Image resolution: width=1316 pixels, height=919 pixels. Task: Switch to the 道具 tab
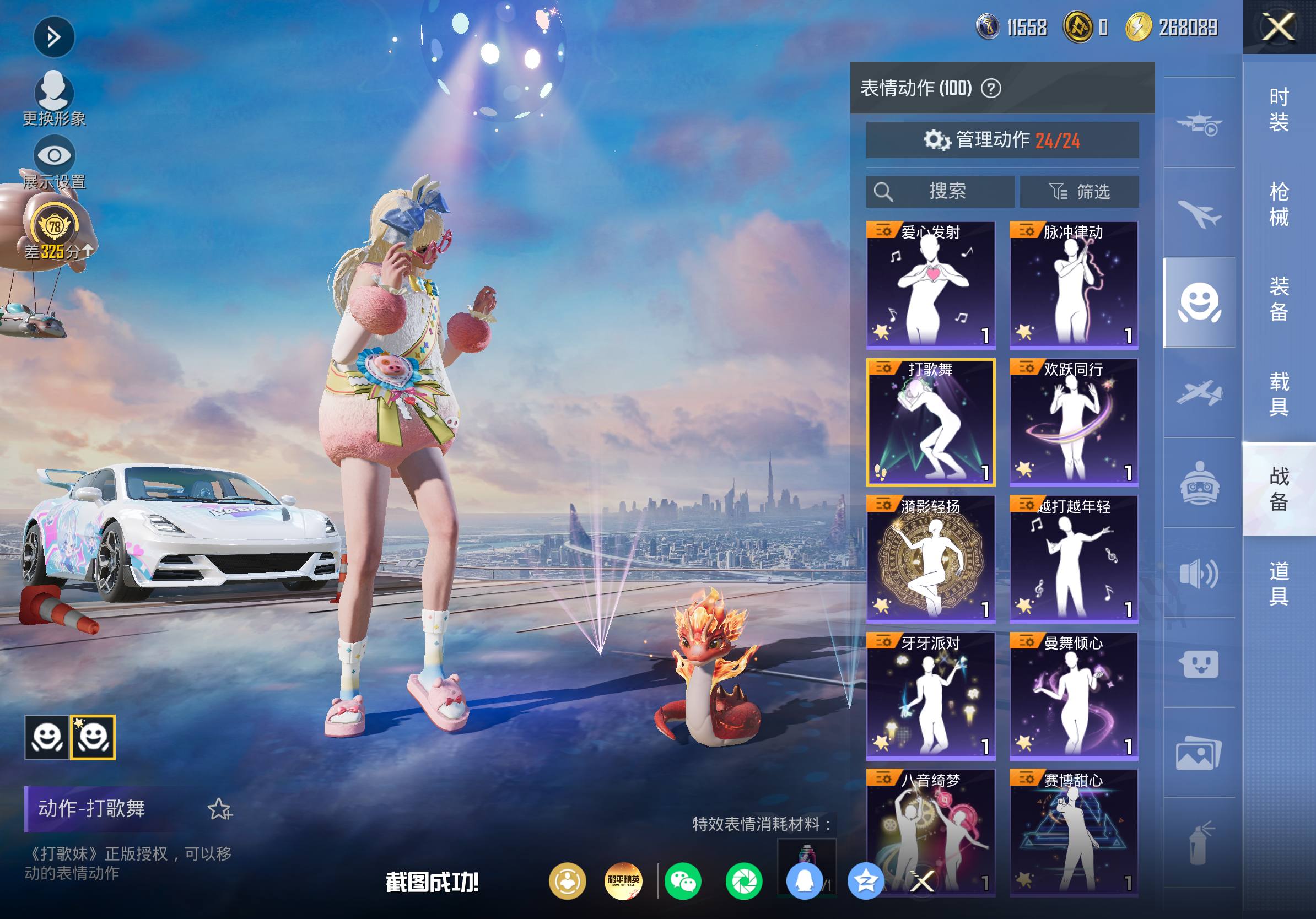click(x=1279, y=583)
